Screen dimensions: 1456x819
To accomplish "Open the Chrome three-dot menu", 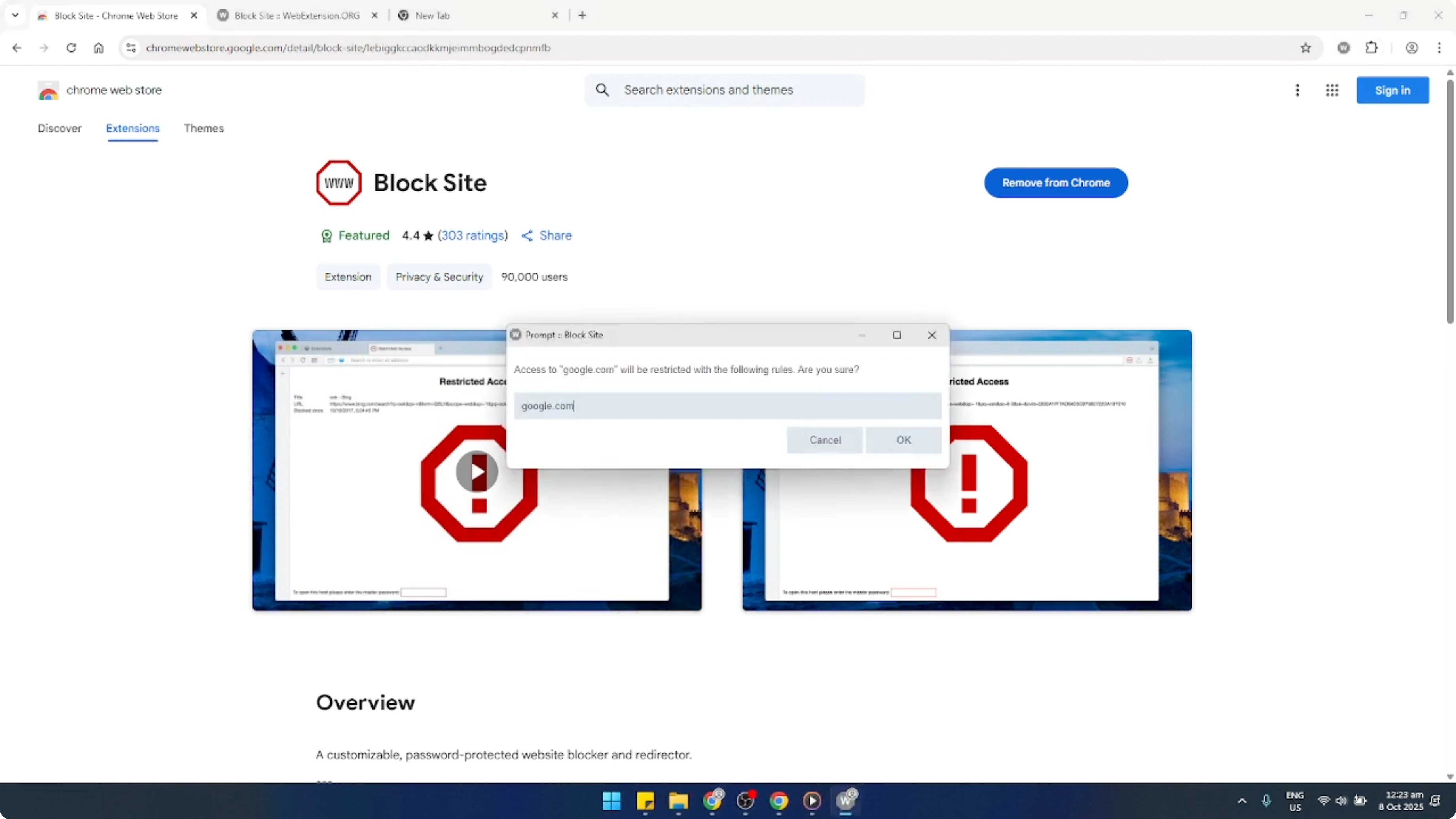I will [1439, 48].
